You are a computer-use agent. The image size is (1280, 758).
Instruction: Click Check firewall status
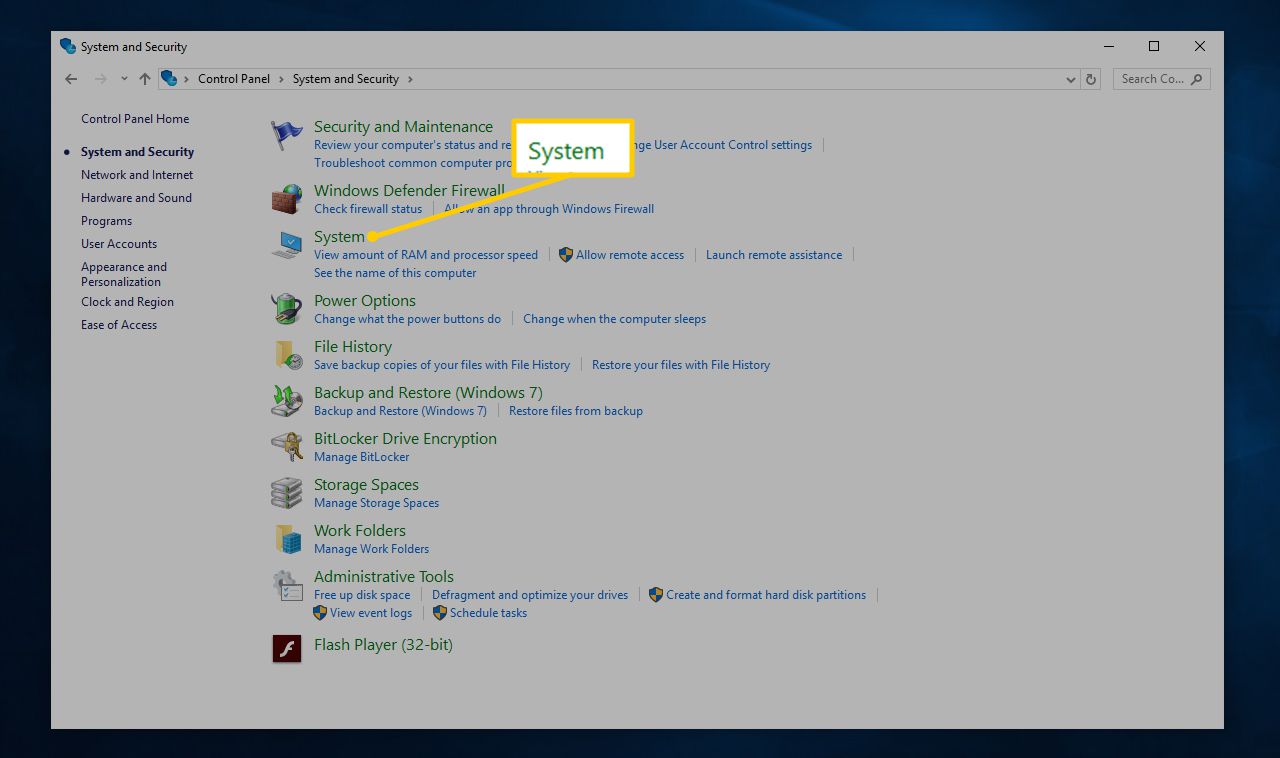(368, 209)
